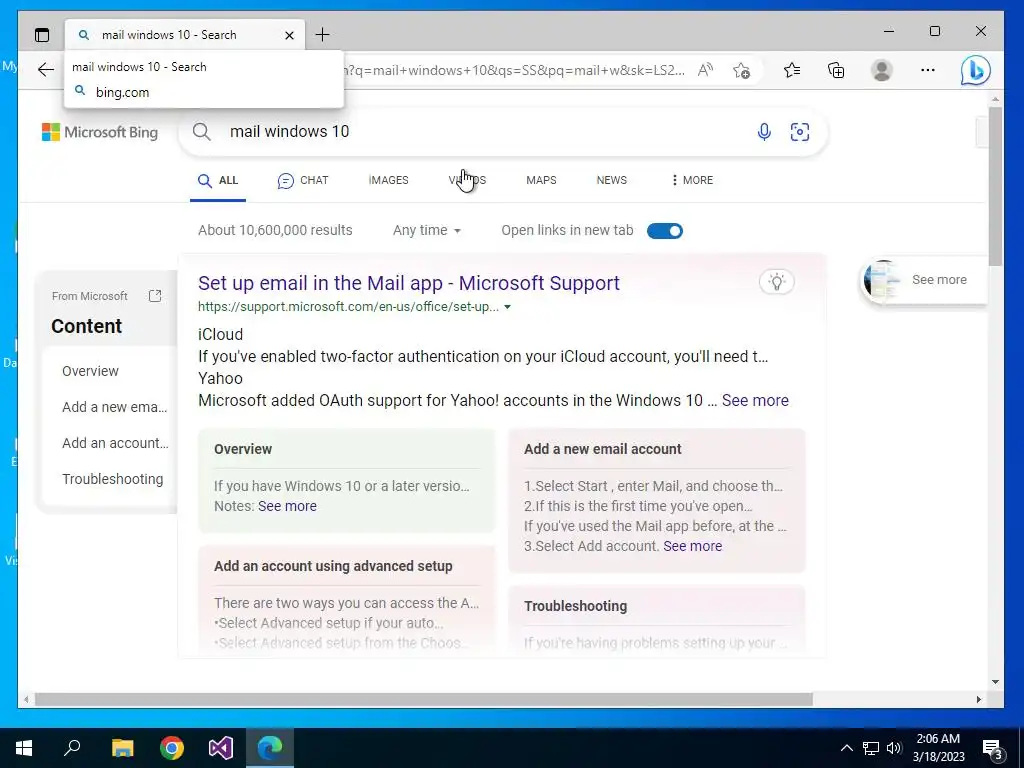Search using an image icon
Viewport: 1024px width, 768px height.
click(x=800, y=132)
